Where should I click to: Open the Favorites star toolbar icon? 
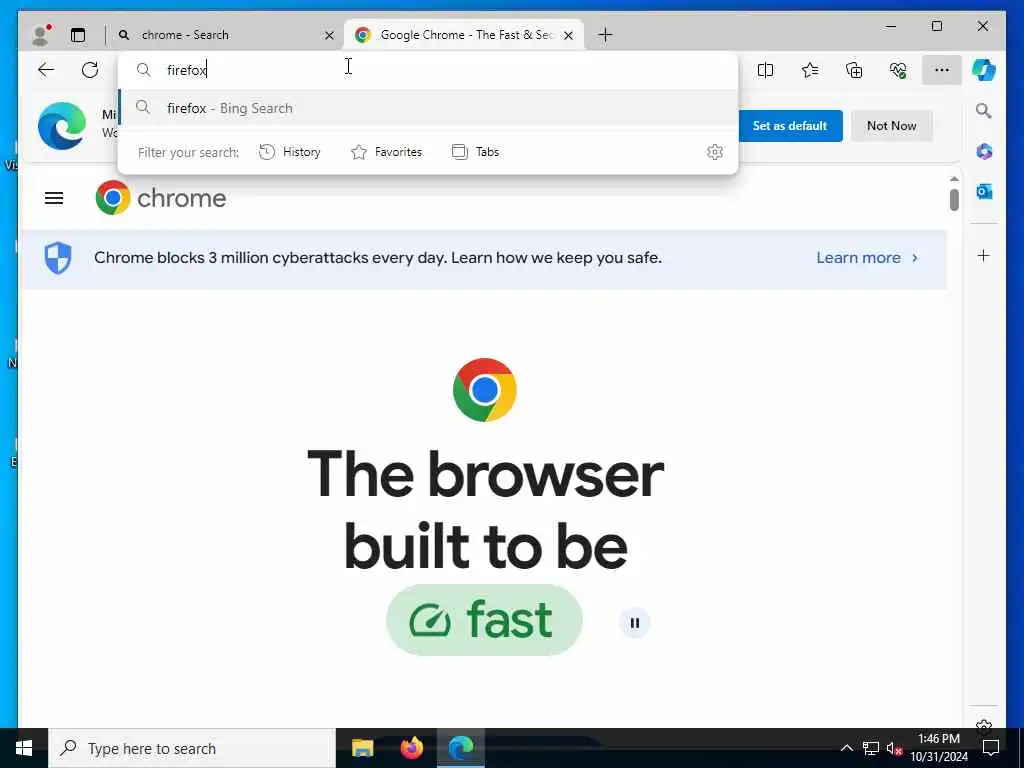click(x=810, y=70)
